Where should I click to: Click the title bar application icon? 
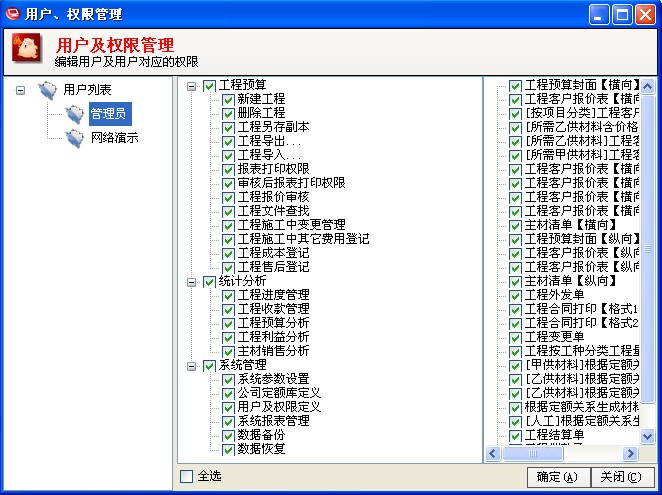tap(12, 14)
